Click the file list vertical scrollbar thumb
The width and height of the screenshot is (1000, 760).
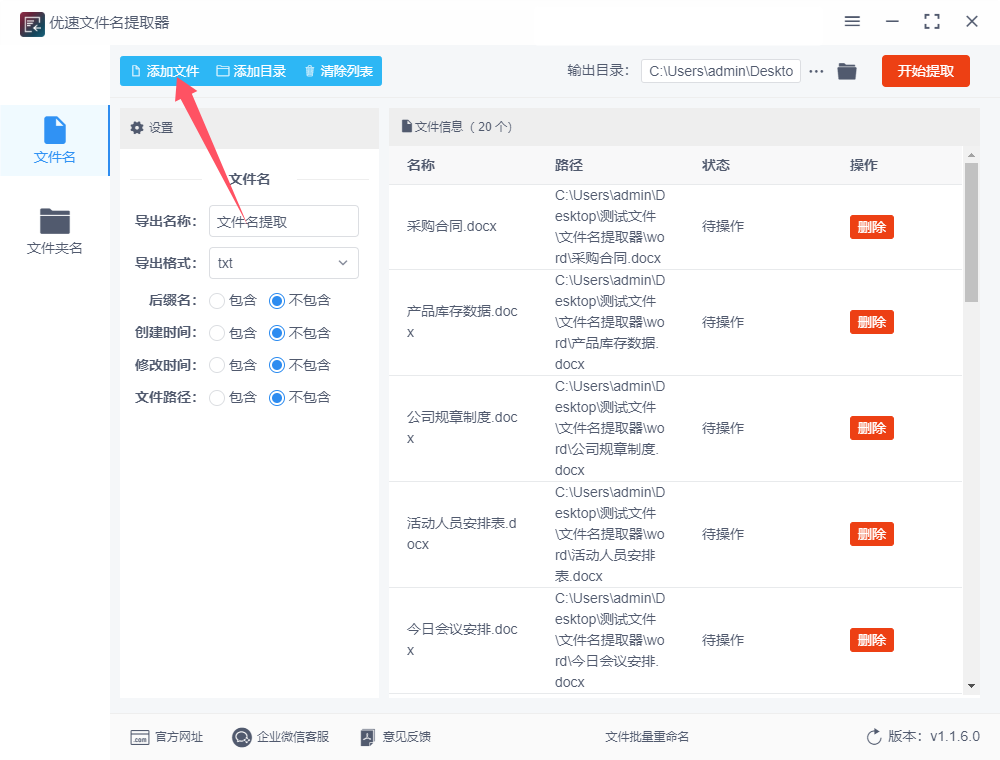(x=971, y=232)
